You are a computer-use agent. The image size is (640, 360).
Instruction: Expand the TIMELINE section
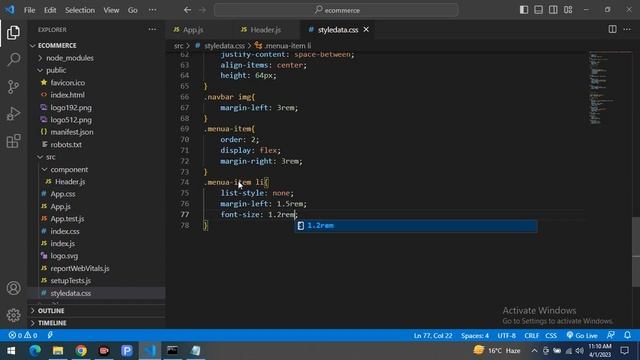tap(52, 323)
